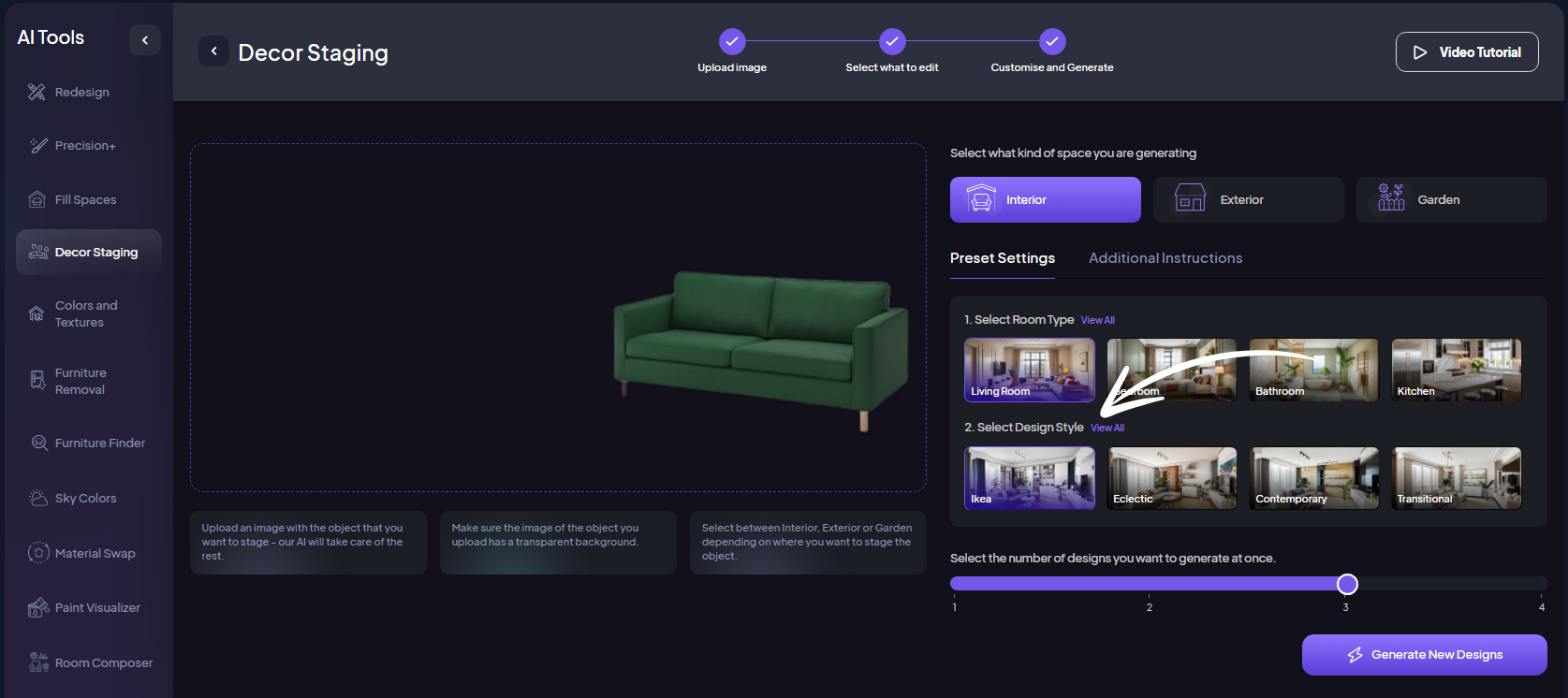Expand all design styles with View All
The height and width of the screenshot is (698, 1568).
[x=1107, y=428]
